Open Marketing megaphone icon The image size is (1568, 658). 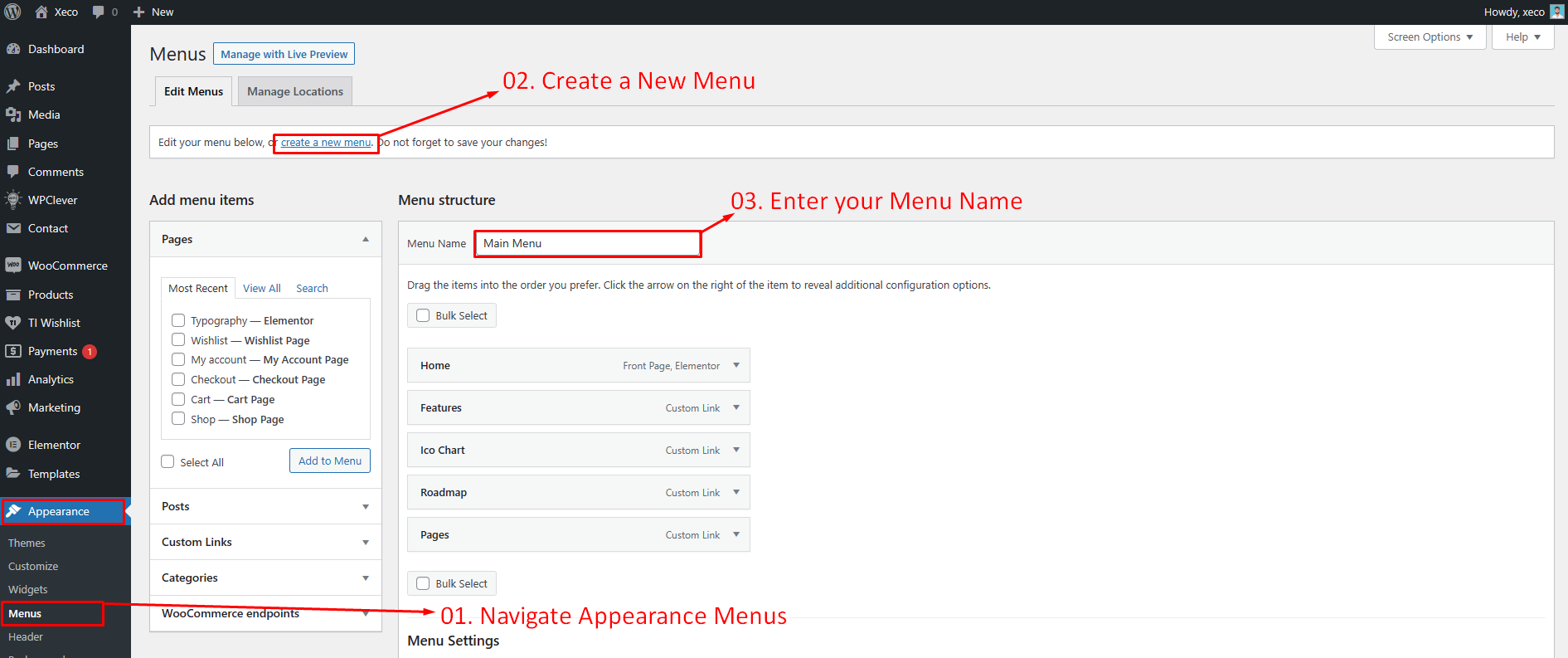point(13,407)
